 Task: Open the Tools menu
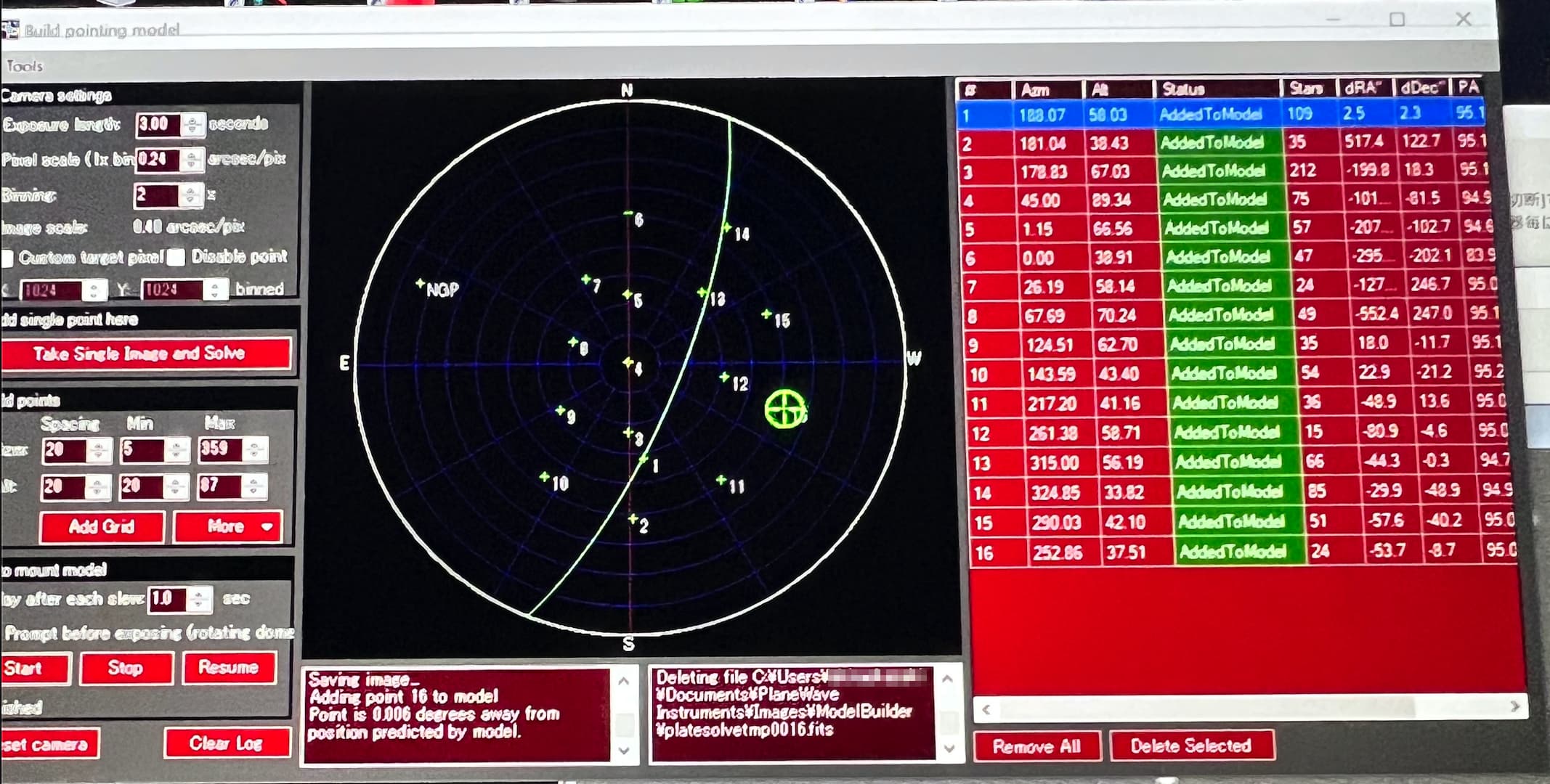point(25,66)
